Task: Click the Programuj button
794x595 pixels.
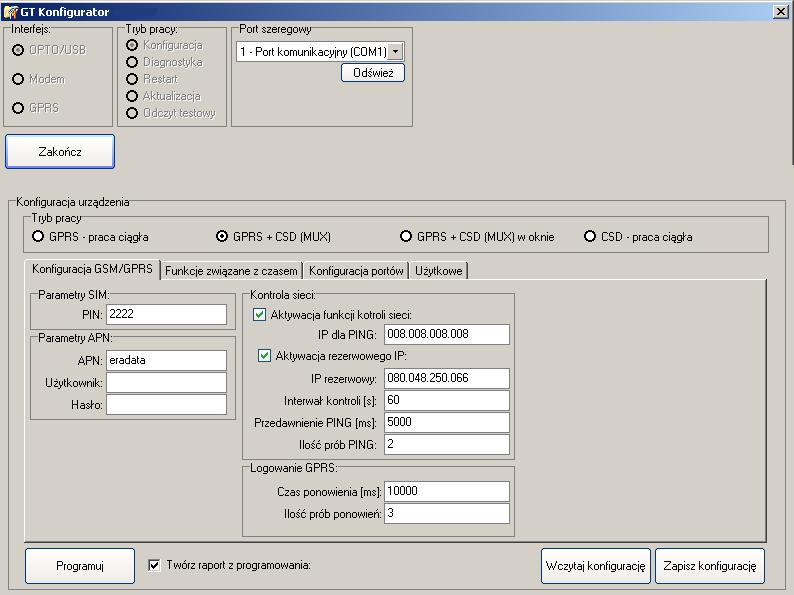Action: 80,566
